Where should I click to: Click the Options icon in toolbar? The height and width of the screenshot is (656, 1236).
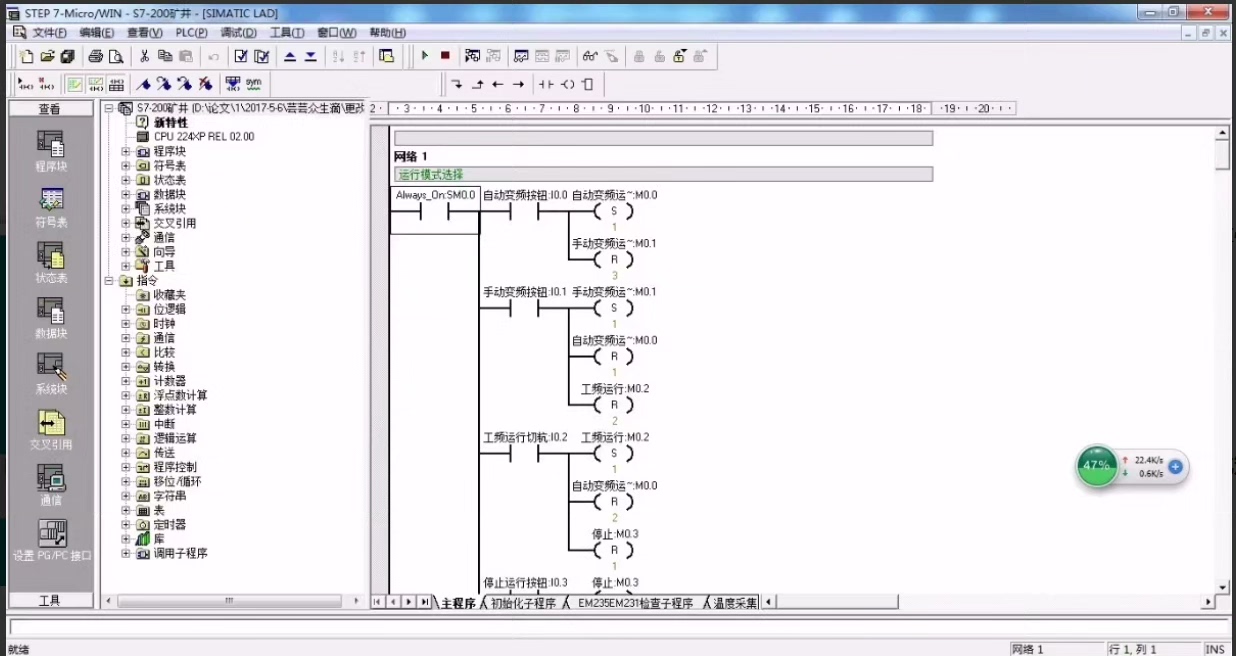[x=387, y=56]
